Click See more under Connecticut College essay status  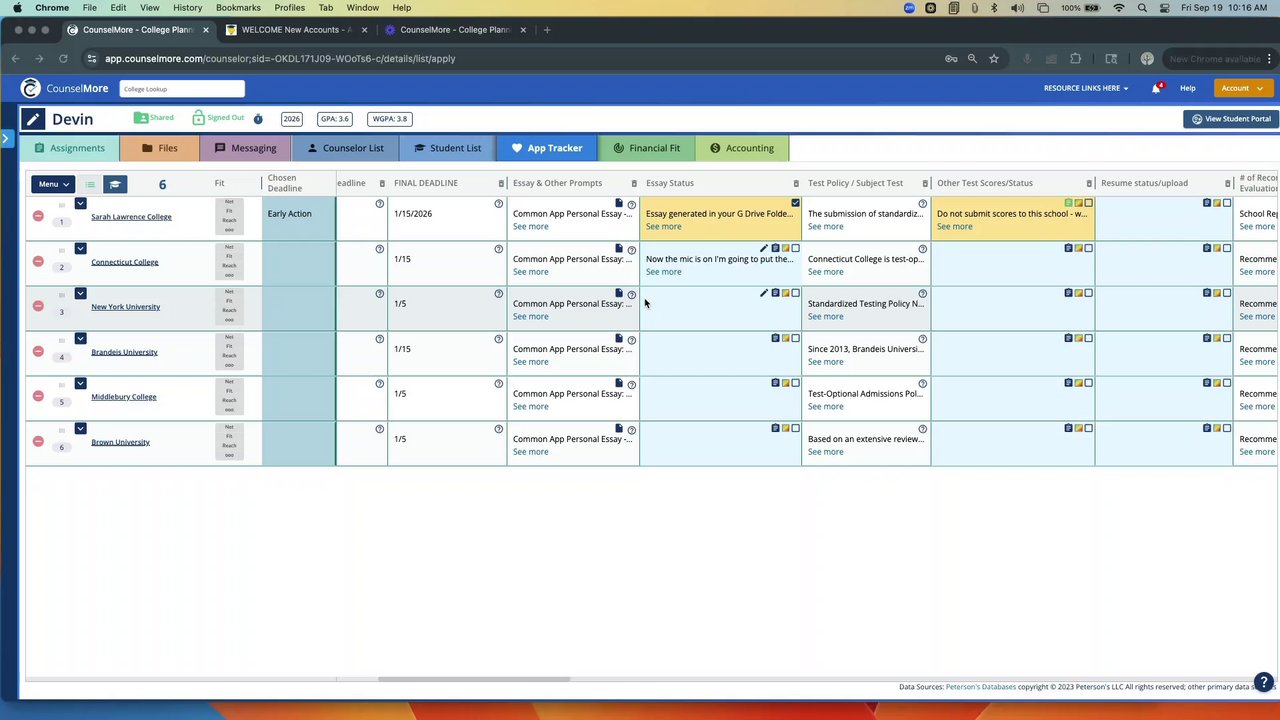point(663,272)
